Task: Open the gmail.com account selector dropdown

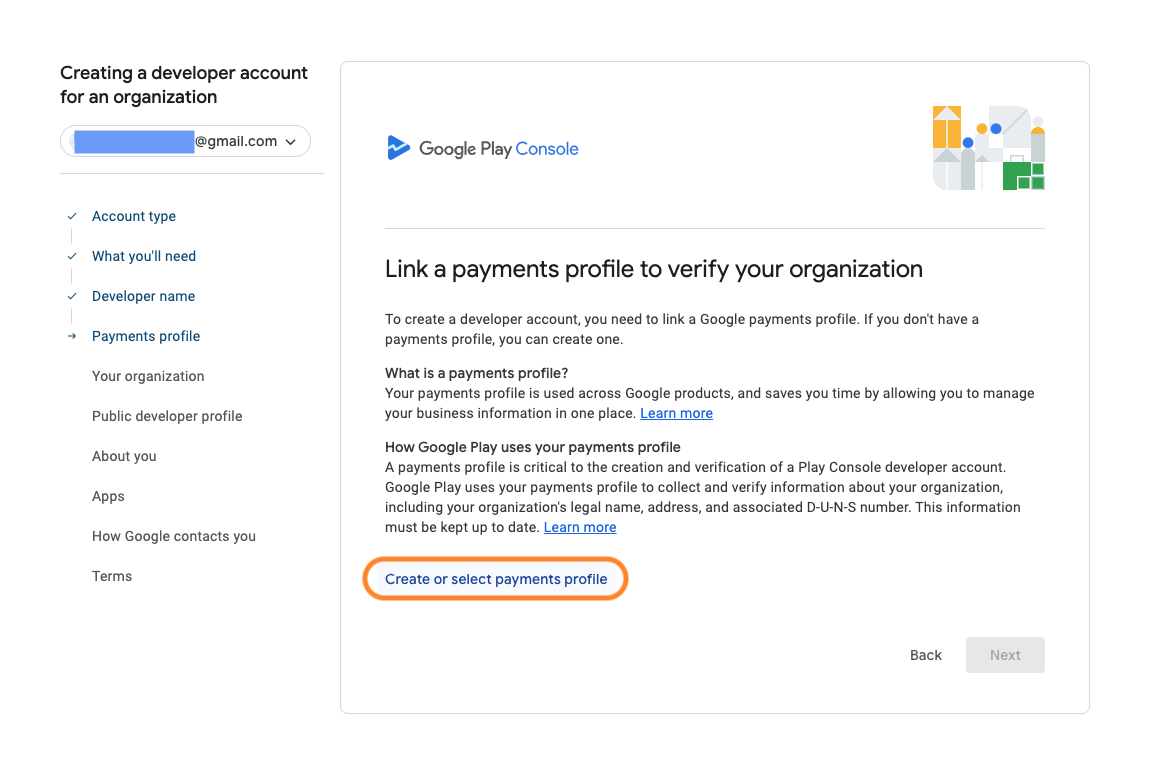Action: point(185,141)
